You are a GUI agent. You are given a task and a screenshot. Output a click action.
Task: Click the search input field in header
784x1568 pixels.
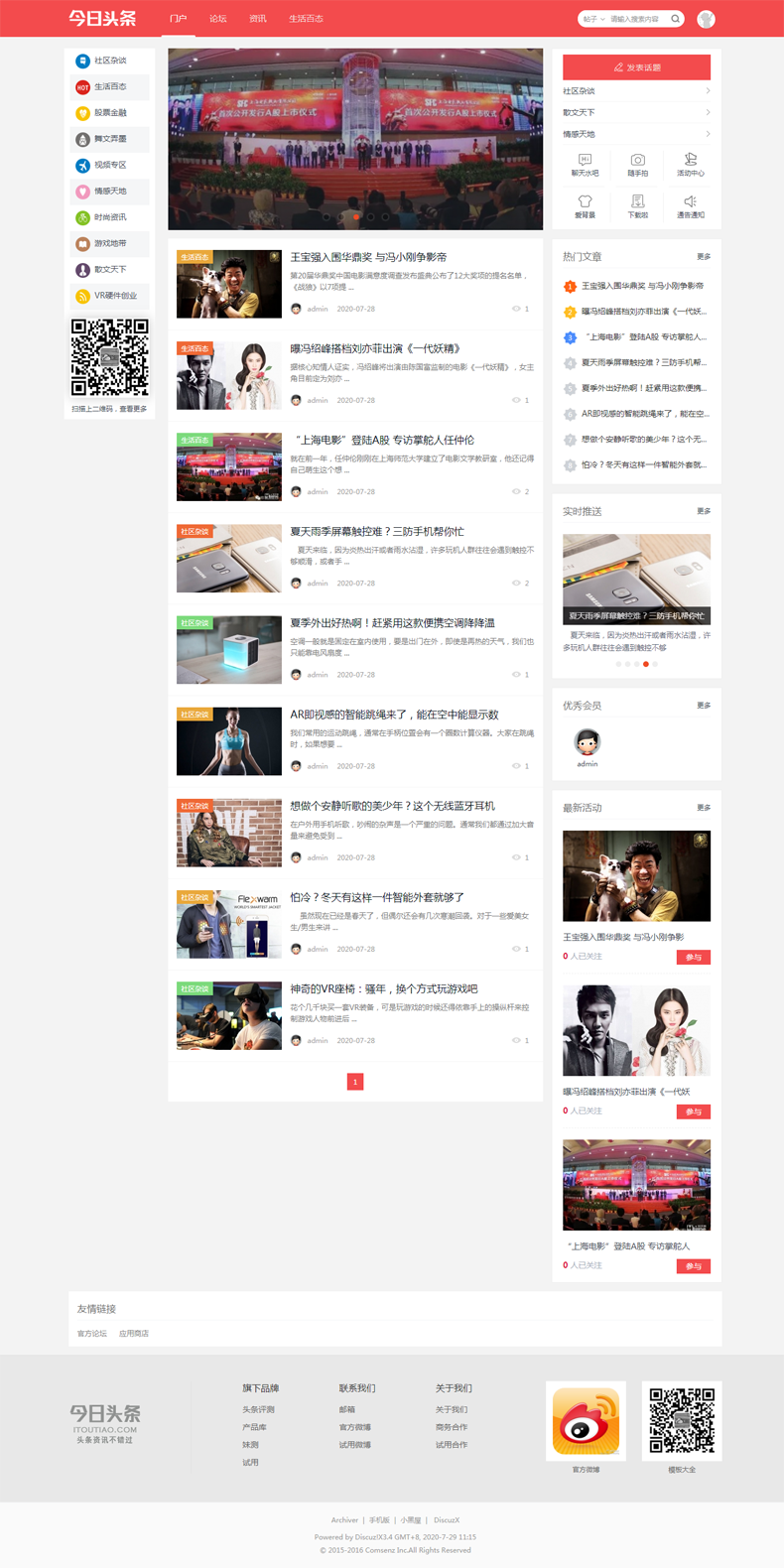pos(638,19)
